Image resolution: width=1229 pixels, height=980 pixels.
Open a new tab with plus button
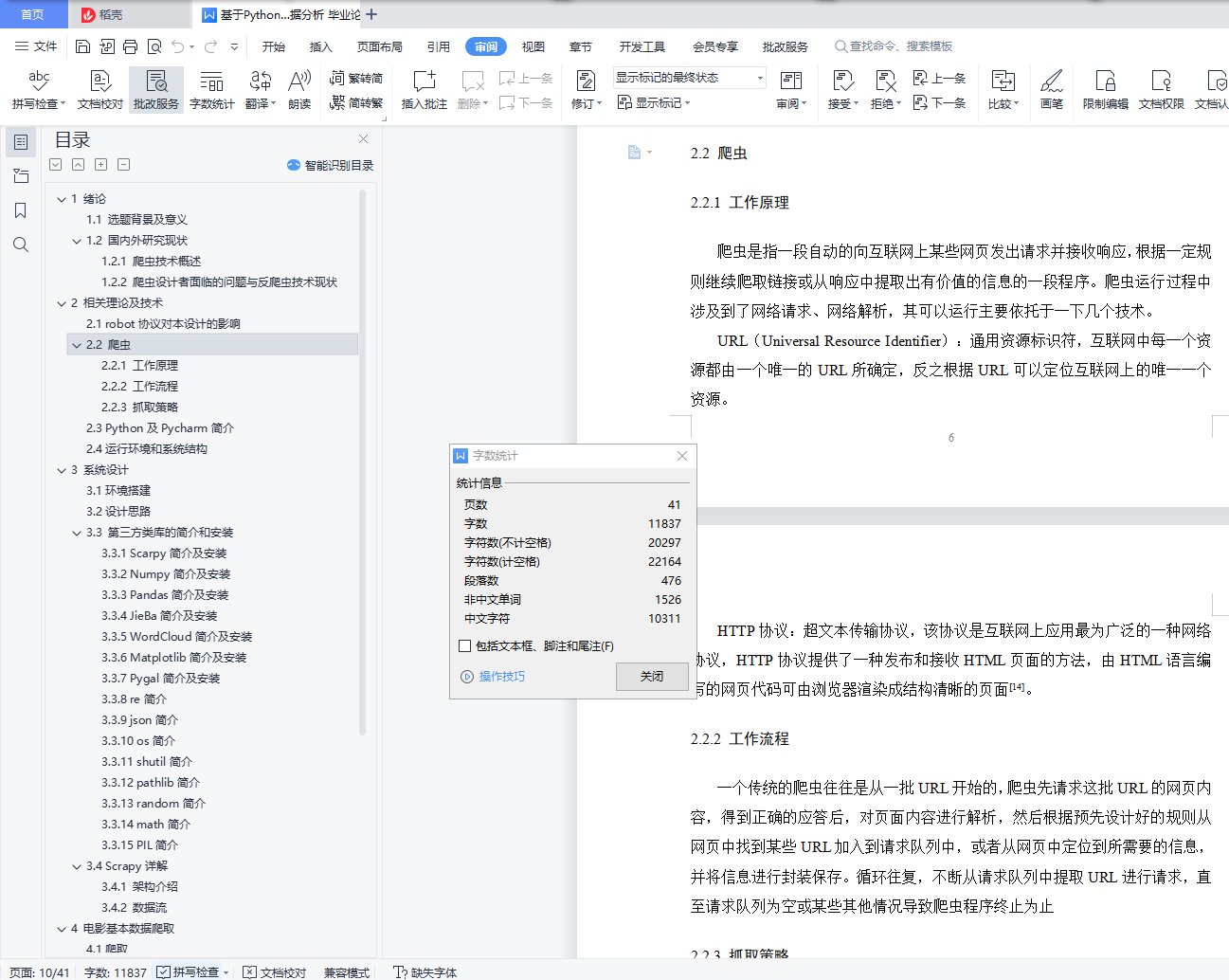pyautogui.click(x=371, y=14)
